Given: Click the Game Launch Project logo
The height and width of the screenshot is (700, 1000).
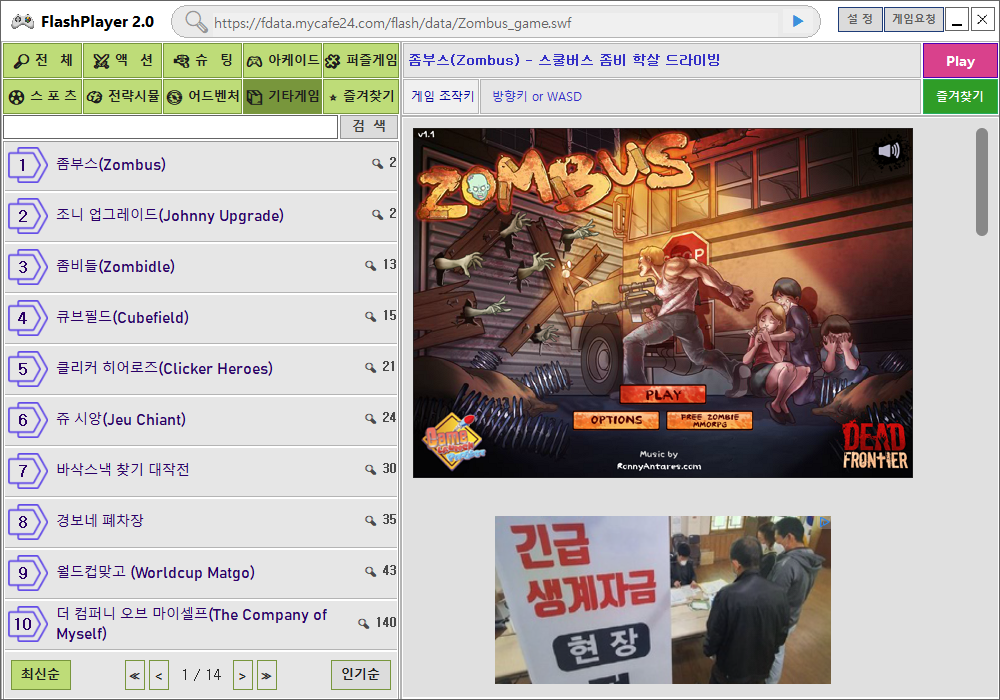Looking at the screenshot, I should point(453,441).
